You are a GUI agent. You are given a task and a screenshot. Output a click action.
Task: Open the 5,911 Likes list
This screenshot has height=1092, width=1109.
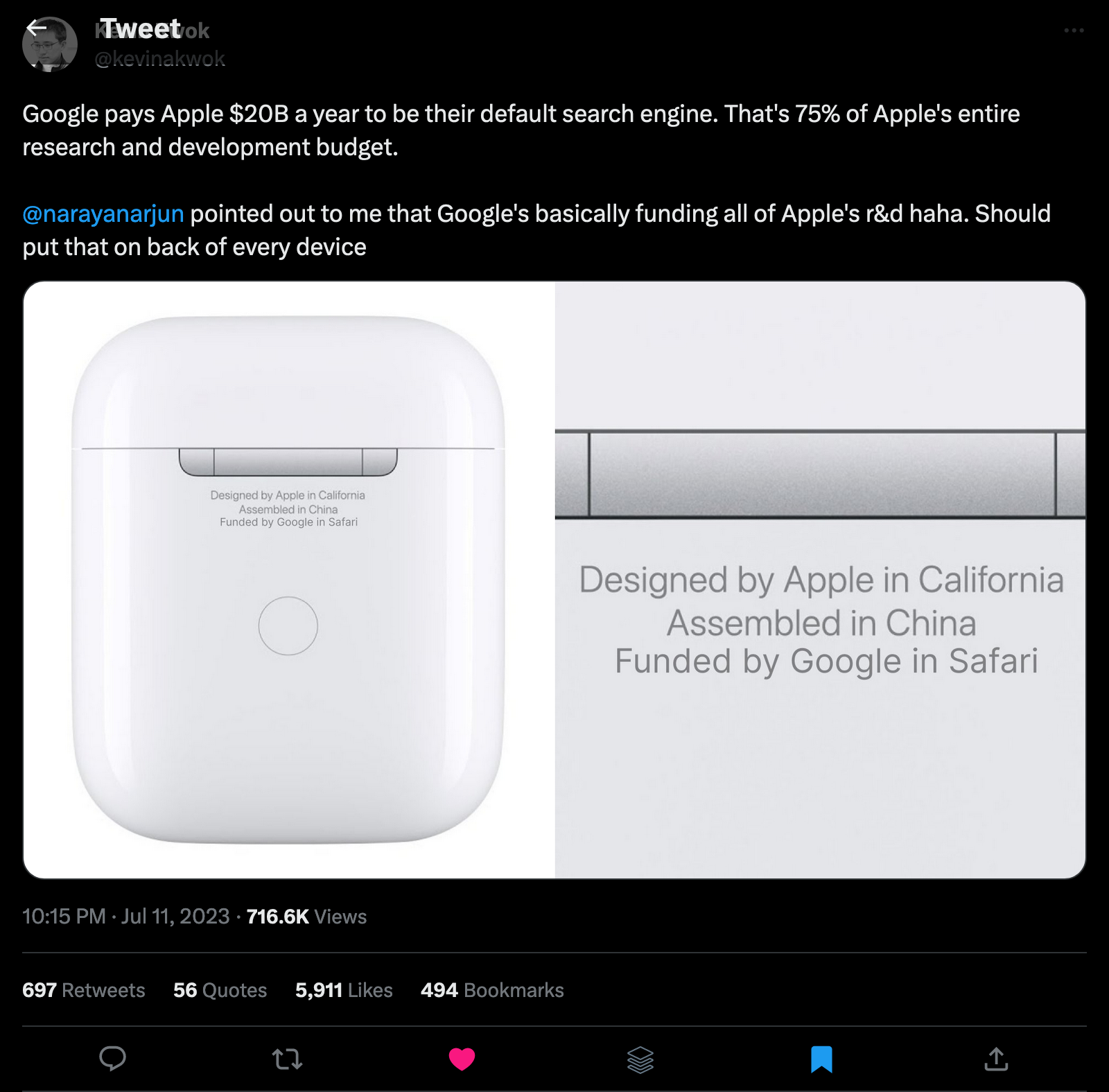coord(344,990)
